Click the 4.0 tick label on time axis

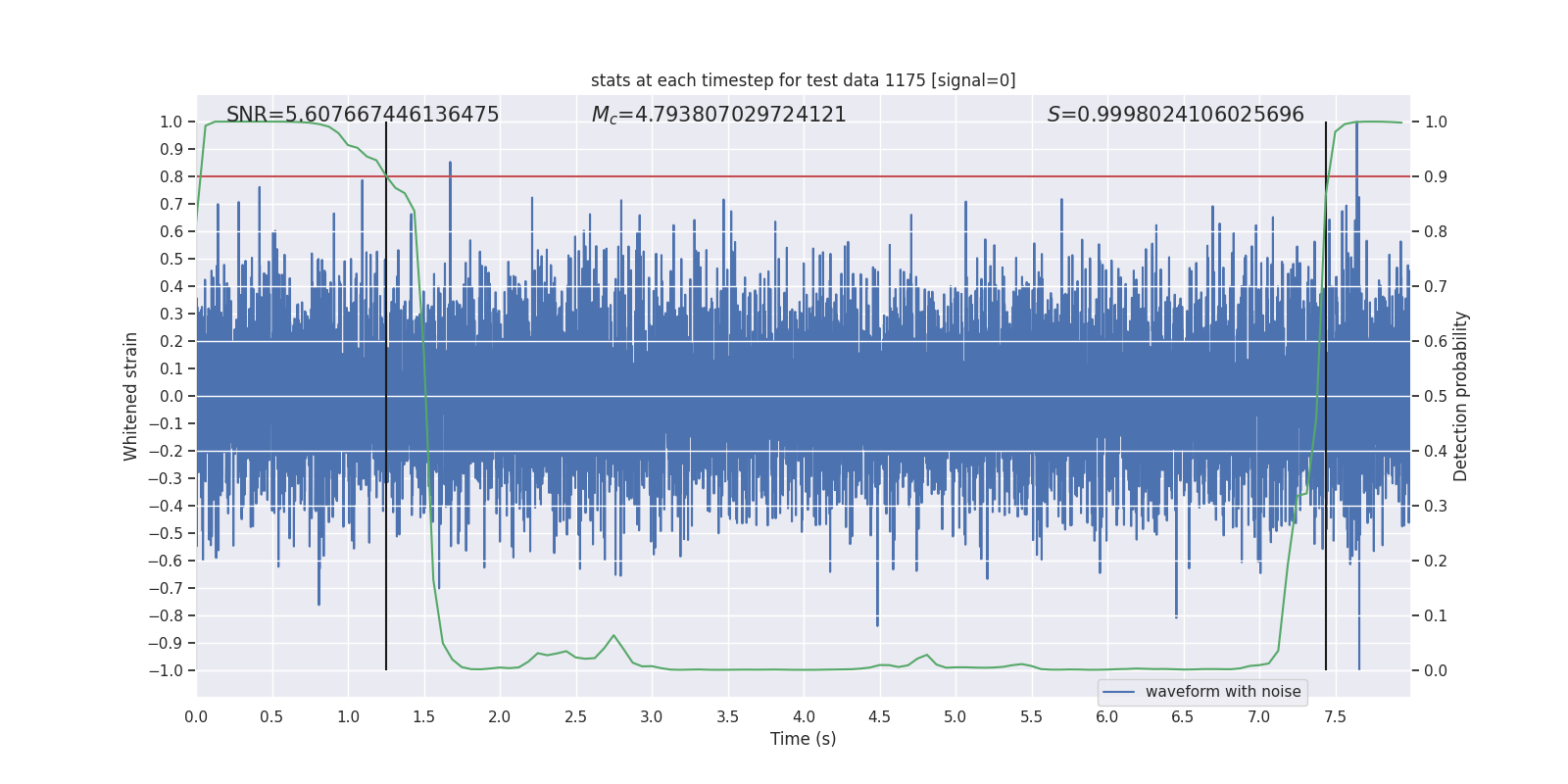[804, 716]
